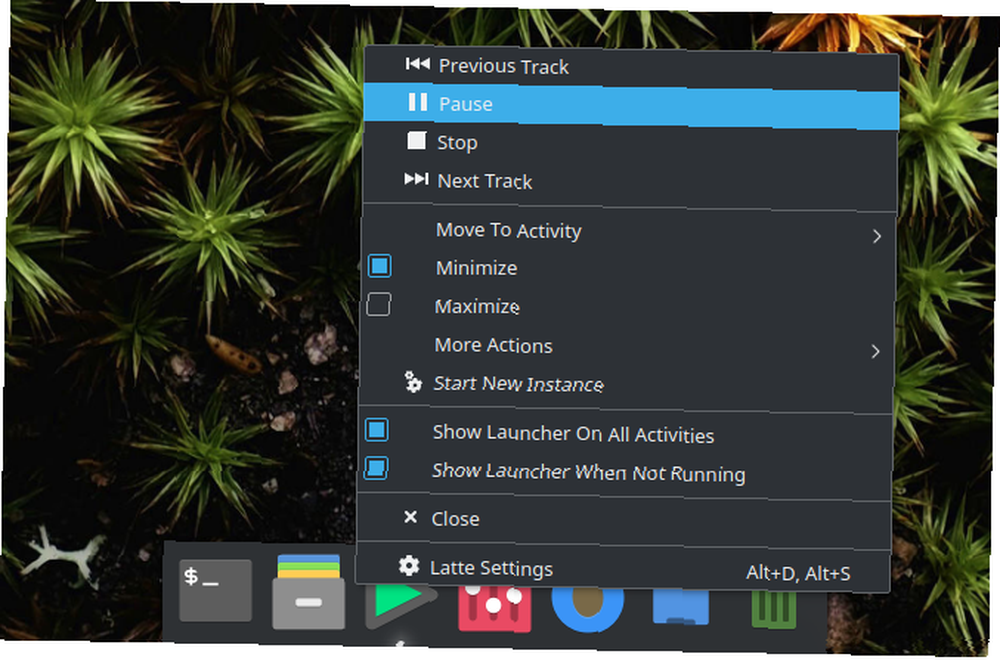Toggle the Minimize checkbox
The height and width of the screenshot is (660, 1000).
379,267
